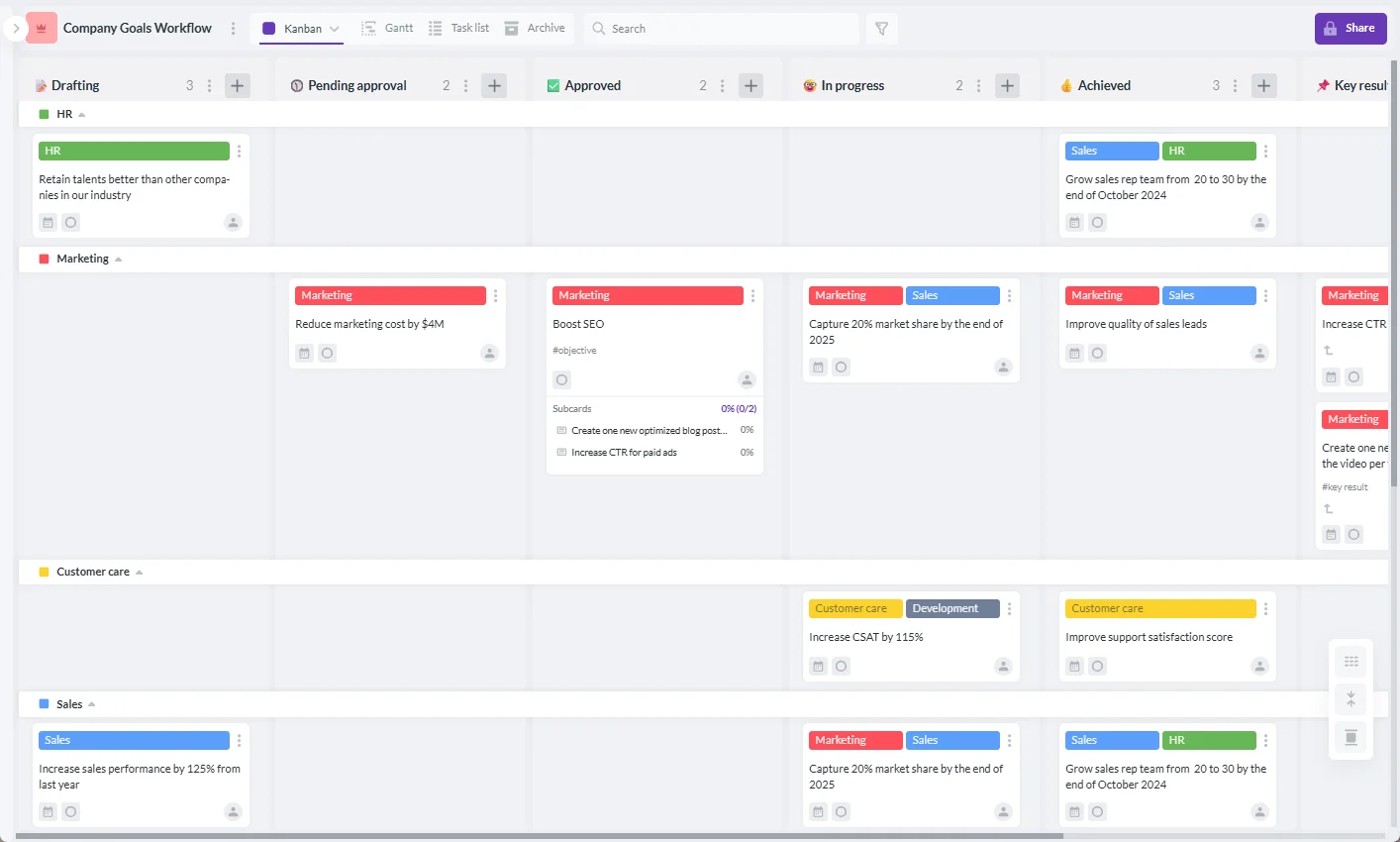Open board options menu next to Company Goals Workflow
The image size is (1400, 842).
233,29
